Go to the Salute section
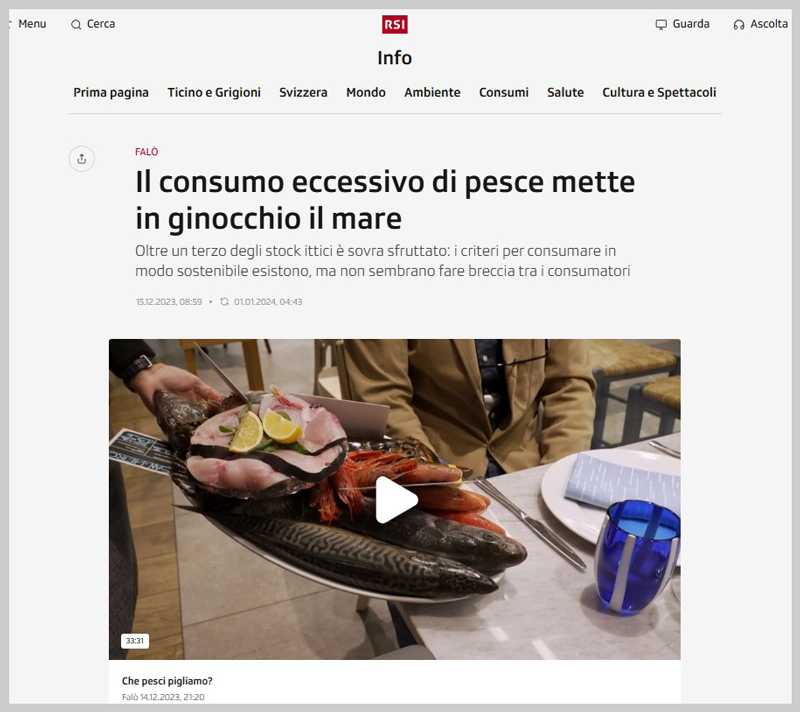Image resolution: width=800 pixels, height=712 pixels. click(x=565, y=92)
